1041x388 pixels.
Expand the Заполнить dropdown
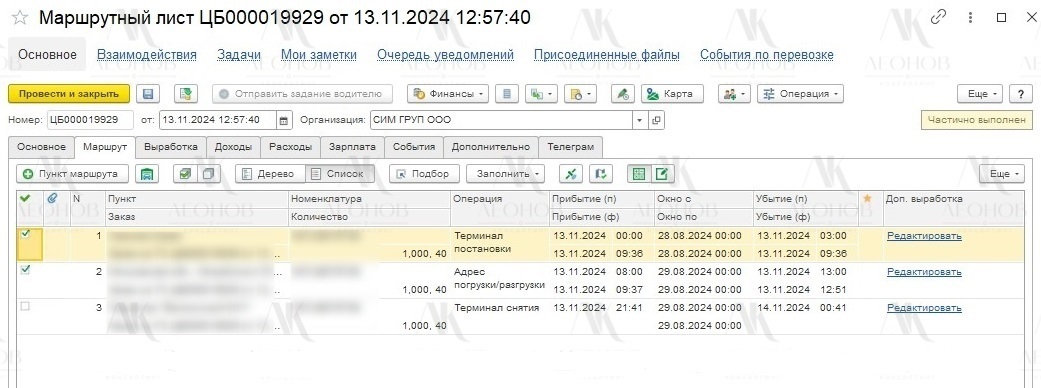505,173
